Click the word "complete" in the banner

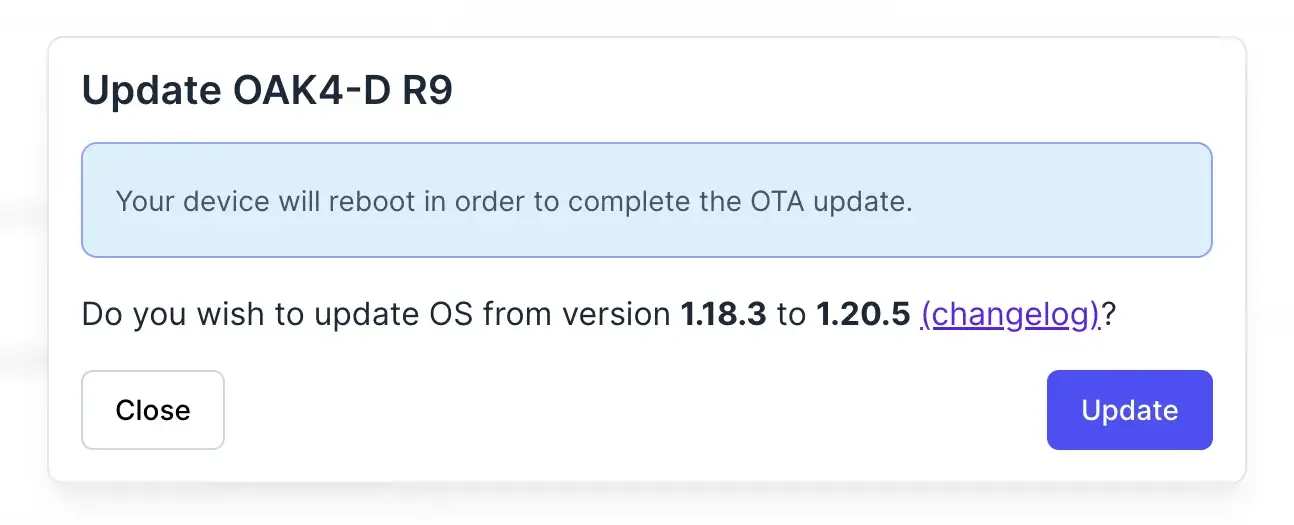(x=627, y=202)
